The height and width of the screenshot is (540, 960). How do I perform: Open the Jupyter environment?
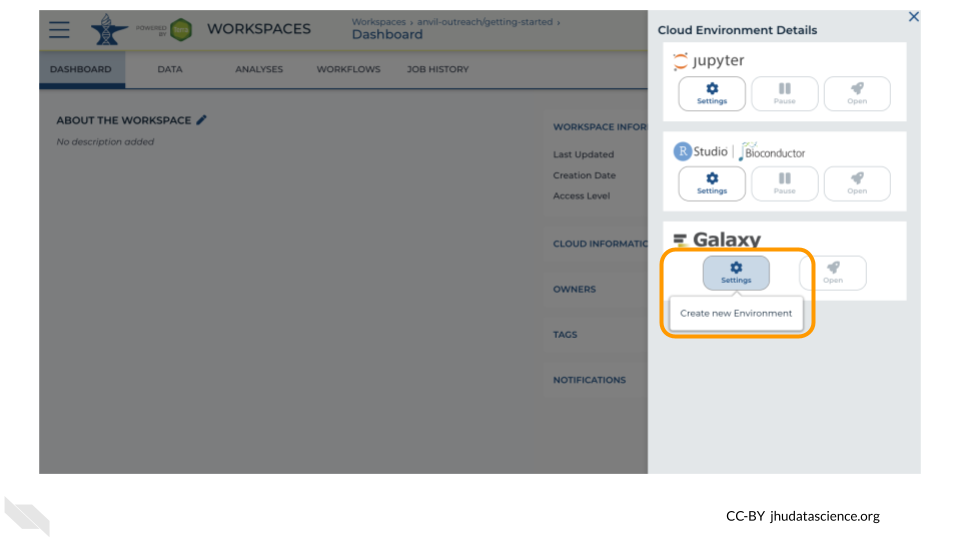[x=857, y=94]
